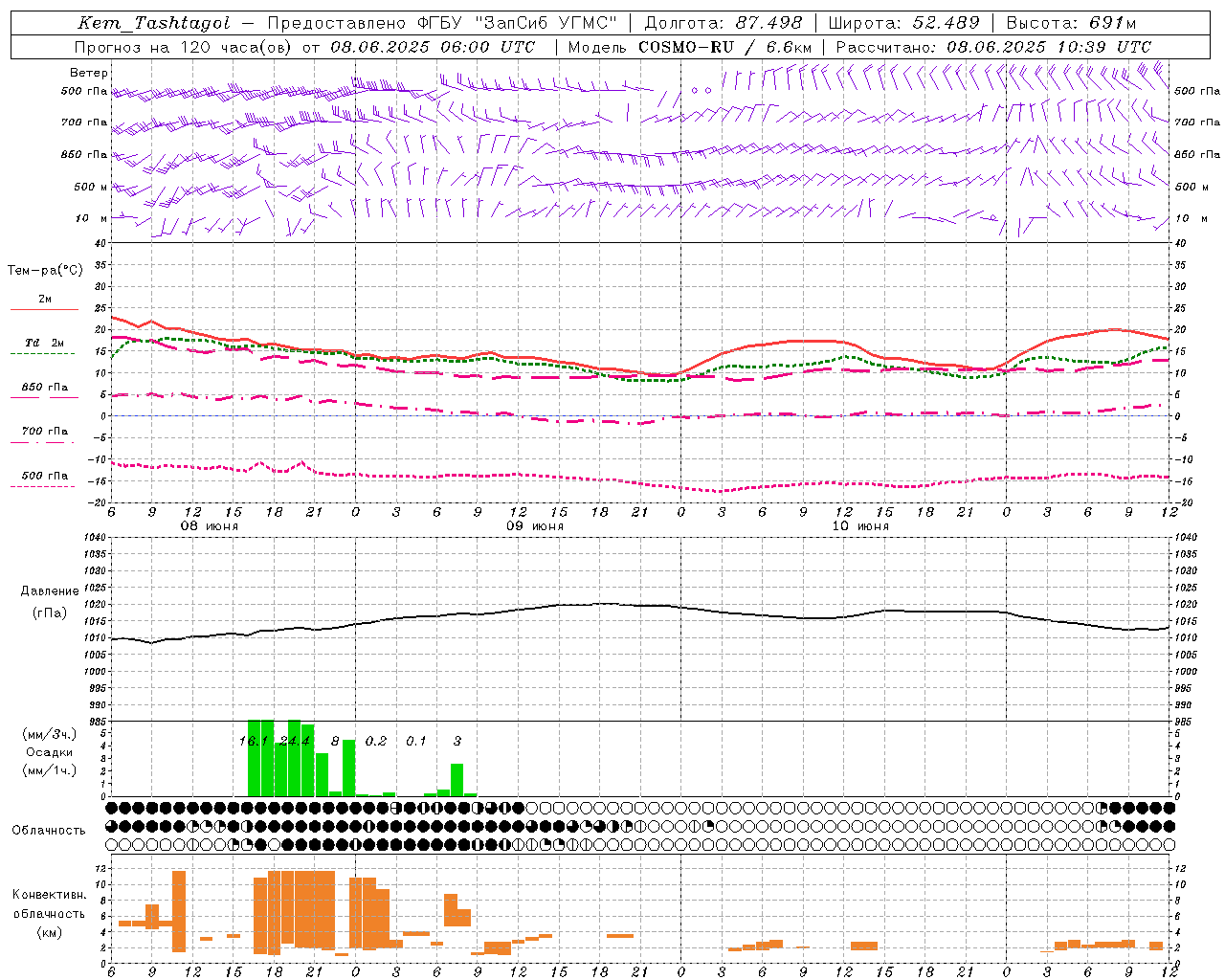Click the precipitation total 24.4
The width and height of the screenshot is (1225, 980).
295,742
